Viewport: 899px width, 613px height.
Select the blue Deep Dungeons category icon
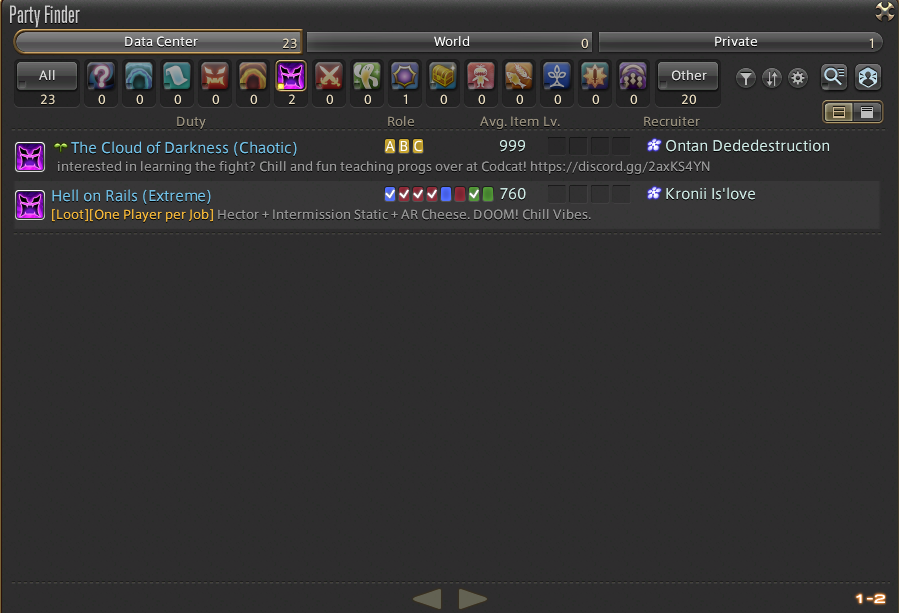point(557,76)
